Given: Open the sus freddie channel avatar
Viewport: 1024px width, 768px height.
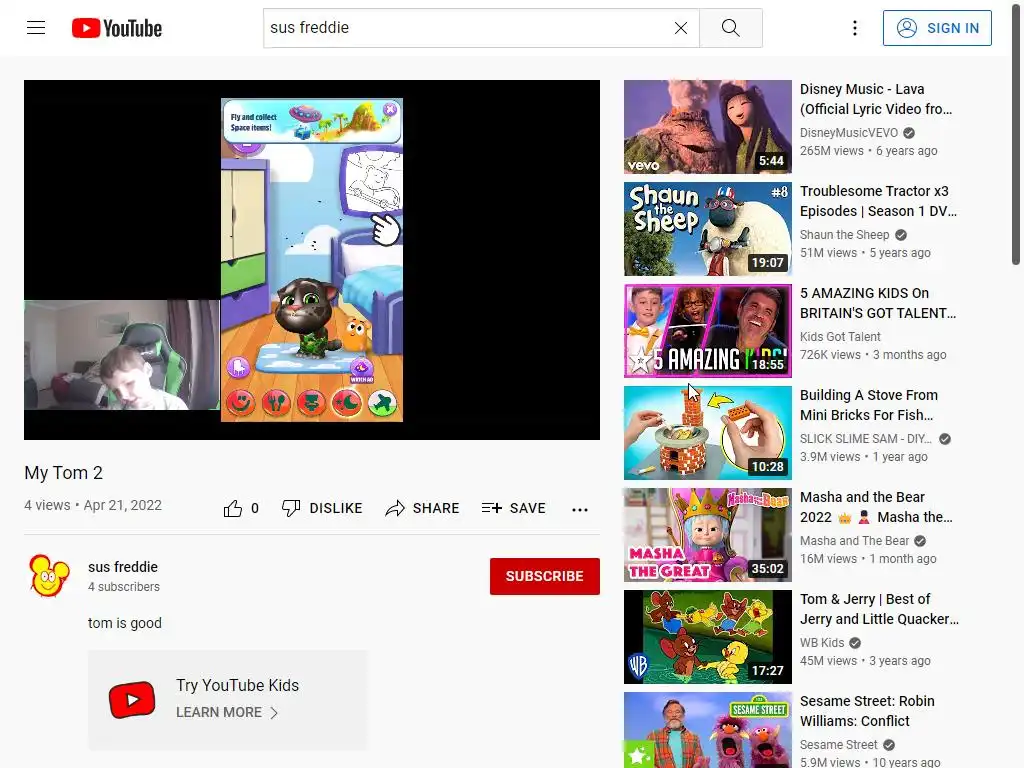Looking at the screenshot, I should (50, 575).
